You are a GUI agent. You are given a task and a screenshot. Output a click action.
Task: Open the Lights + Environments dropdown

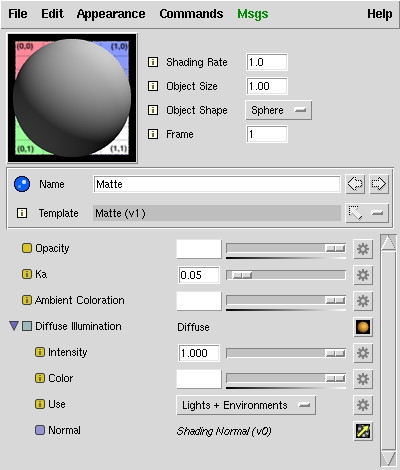click(x=246, y=405)
